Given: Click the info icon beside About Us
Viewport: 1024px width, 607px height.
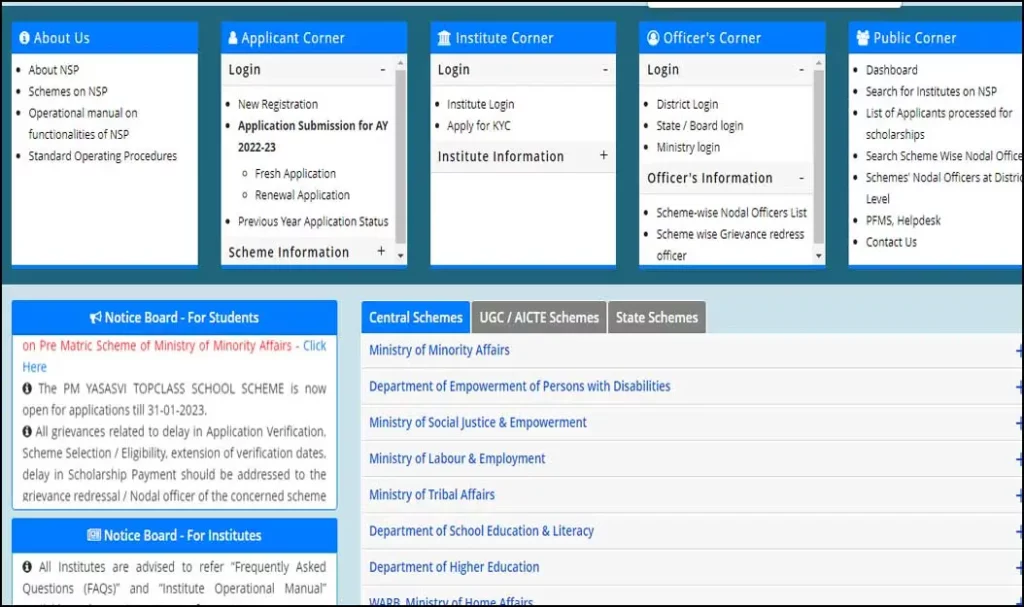Looking at the screenshot, I should click(24, 38).
